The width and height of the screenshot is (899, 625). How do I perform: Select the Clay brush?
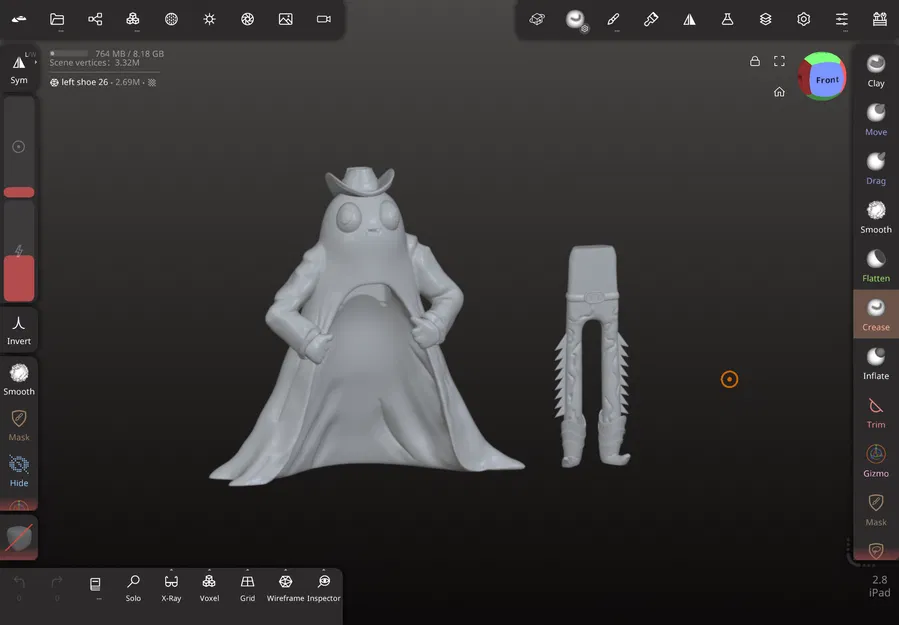click(875, 70)
